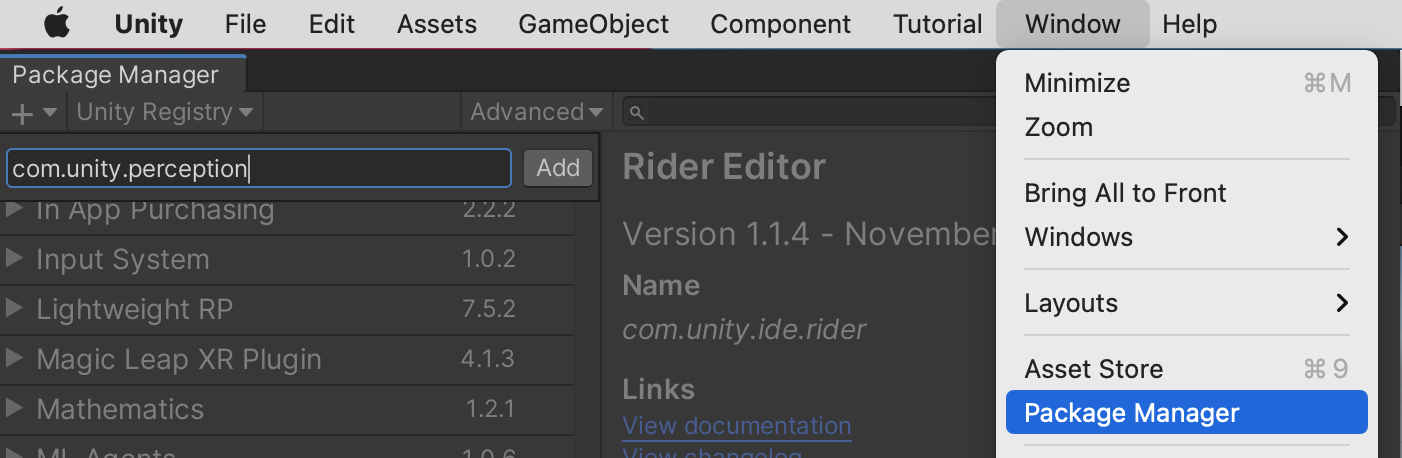Open the Apple menu
The height and width of the screenshot is (458, 1402).
point(59,23)
